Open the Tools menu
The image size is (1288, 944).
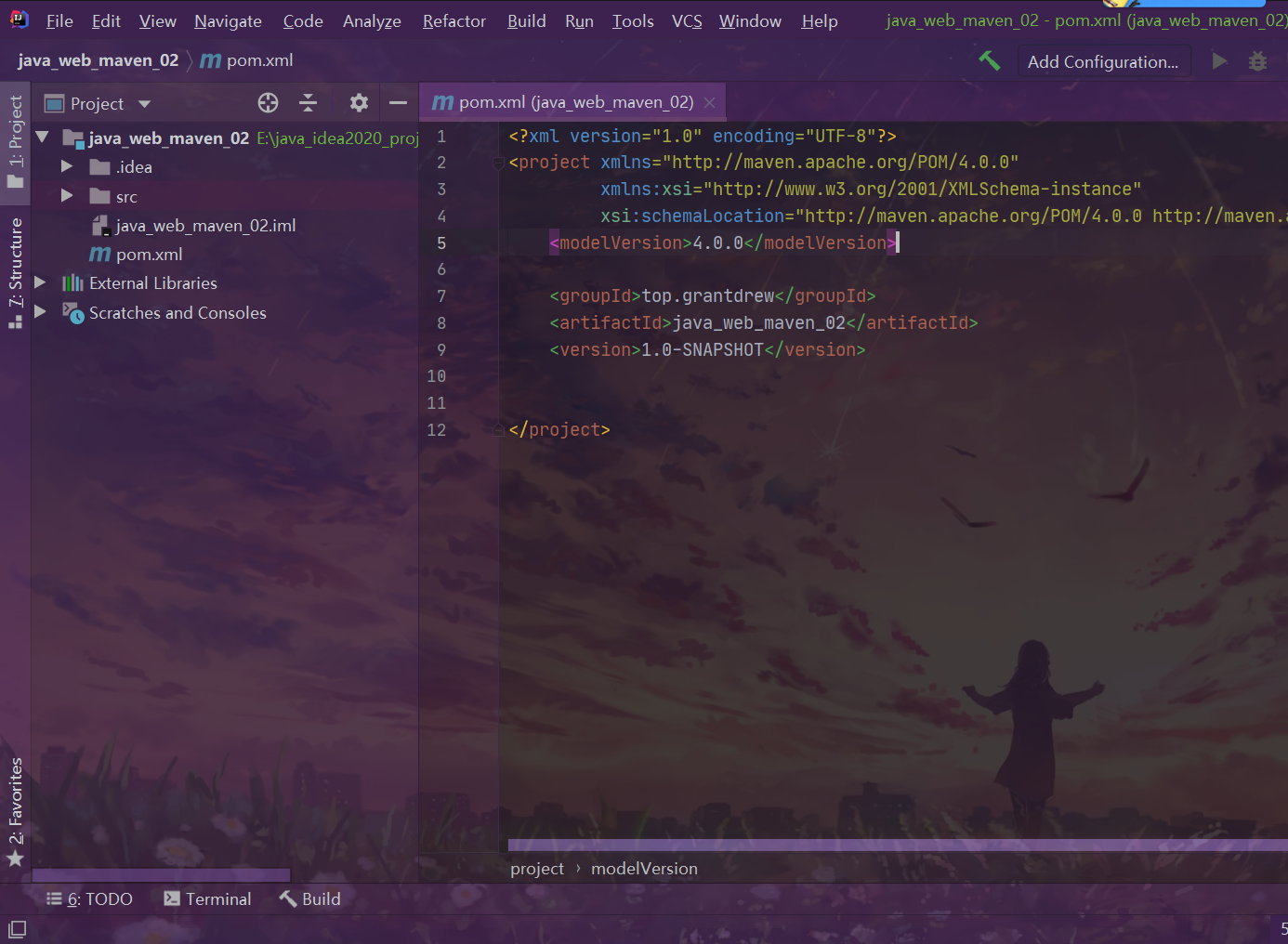pos(633,20)
